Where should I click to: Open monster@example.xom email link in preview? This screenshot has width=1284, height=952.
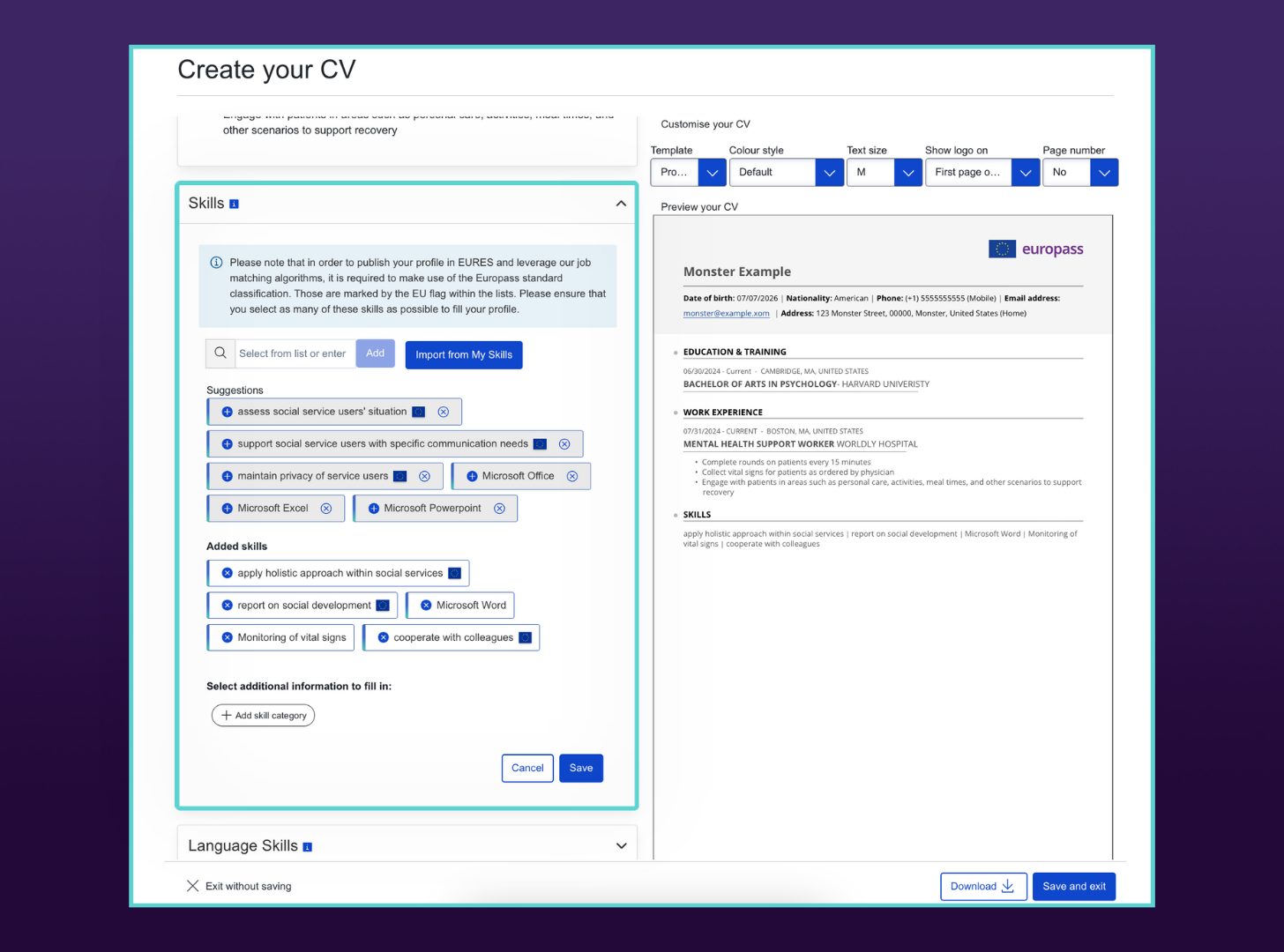(x=726, y=314)
